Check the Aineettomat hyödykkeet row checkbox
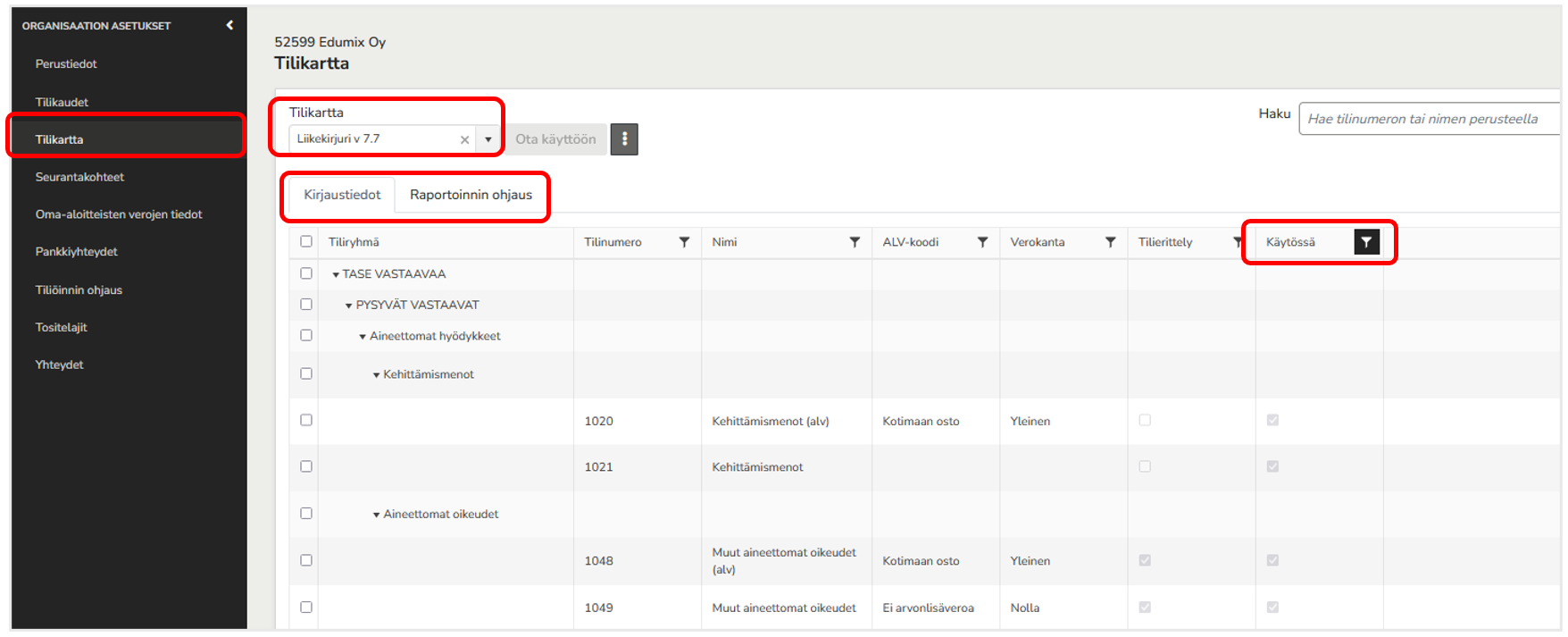The image size is (1568, 637). [x=306, y=335]
